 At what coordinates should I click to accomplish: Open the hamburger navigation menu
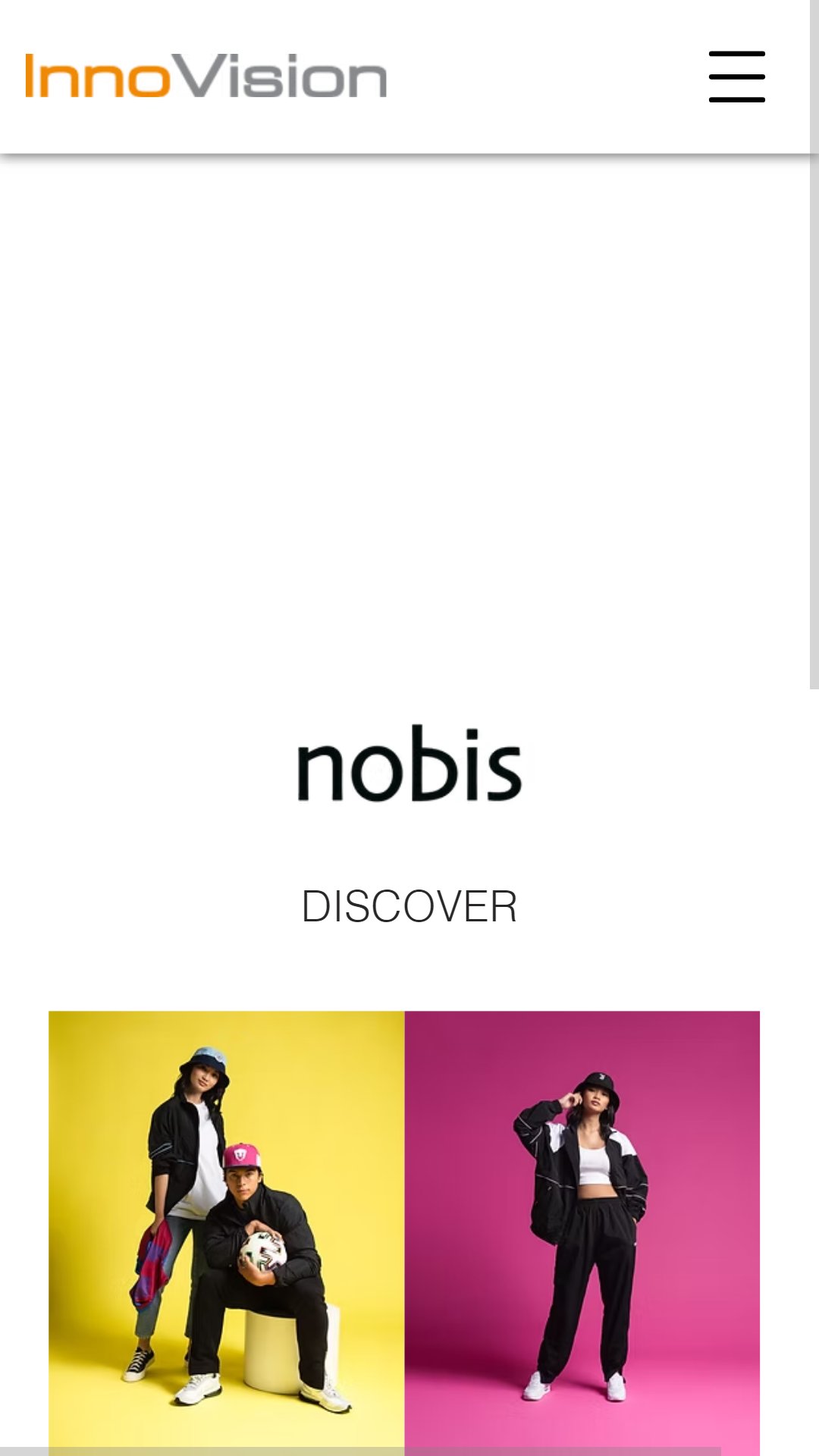[736, 77]
